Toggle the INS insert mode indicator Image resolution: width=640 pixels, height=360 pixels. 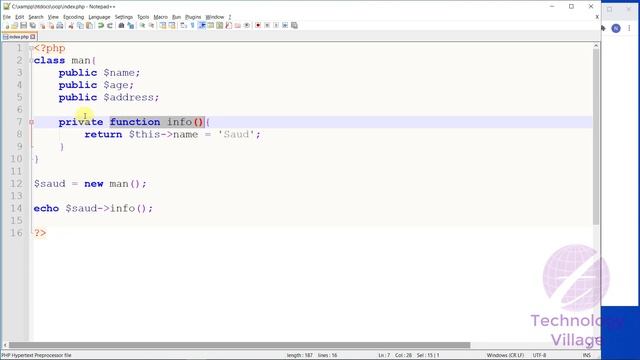(587, 355)
